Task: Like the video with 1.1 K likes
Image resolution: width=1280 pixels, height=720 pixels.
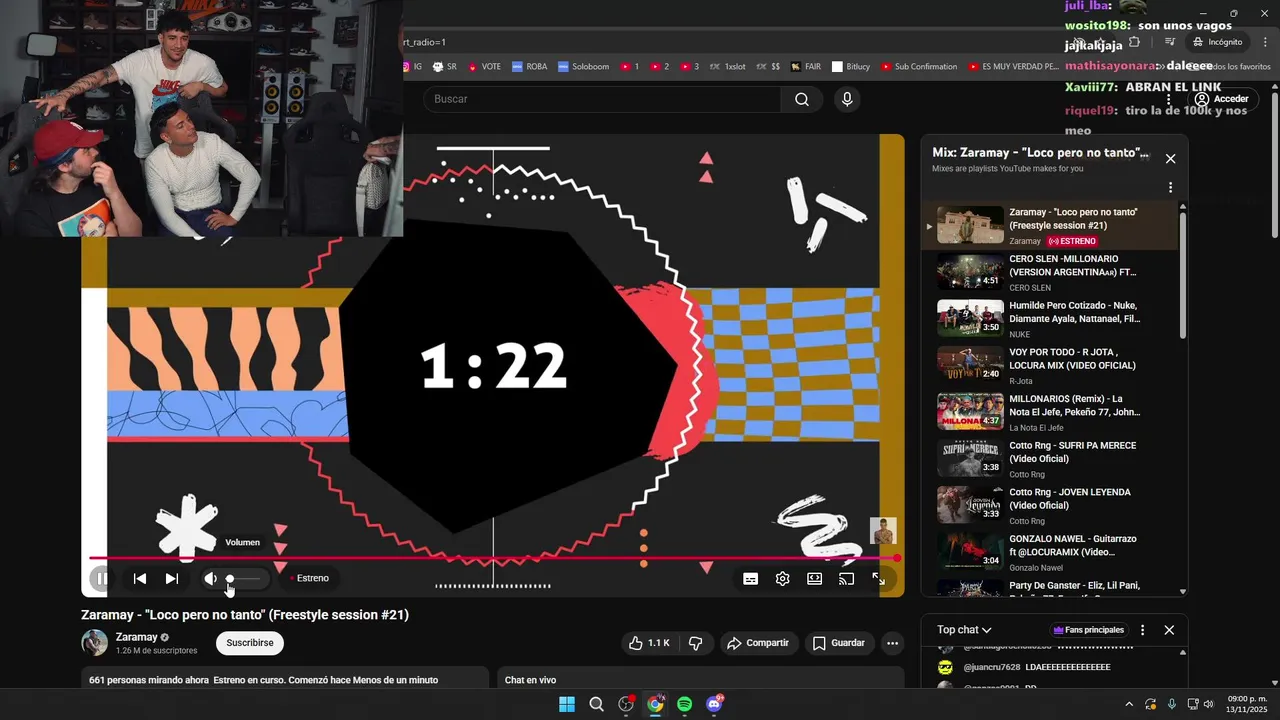Action: [649, 643]
